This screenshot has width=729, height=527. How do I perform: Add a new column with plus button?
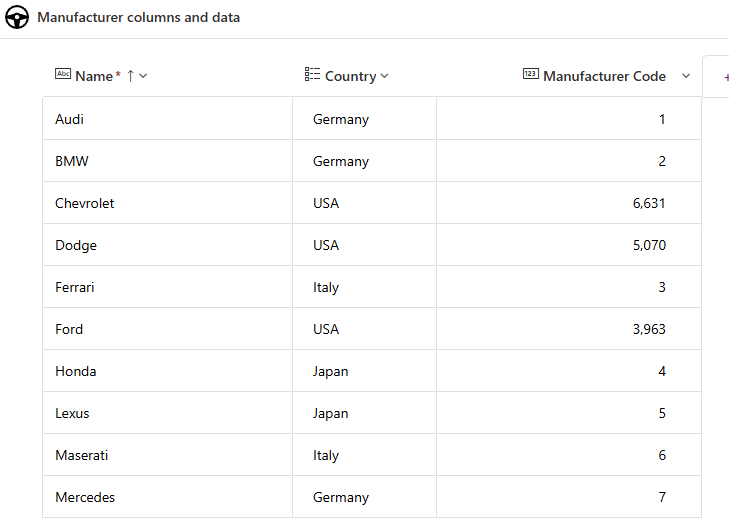[725, 77]
